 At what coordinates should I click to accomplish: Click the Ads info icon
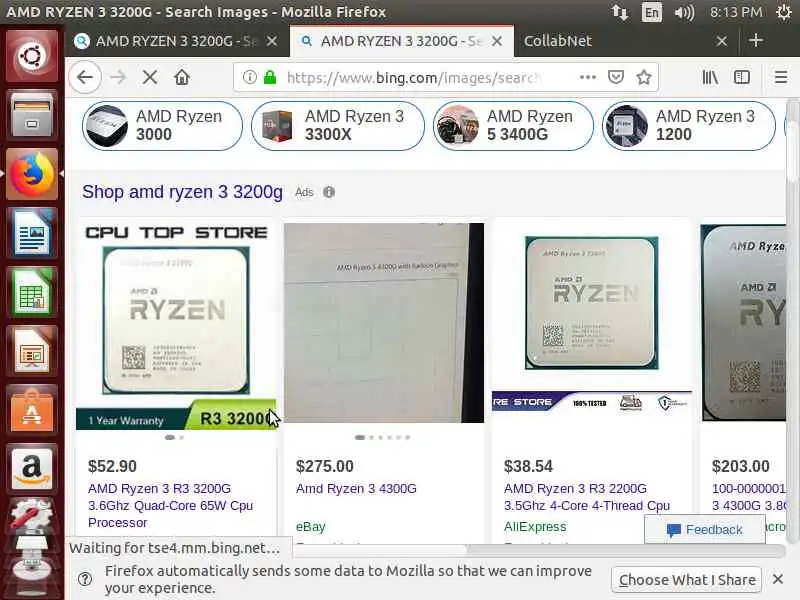pyautogui.click(x=329, y=192)
